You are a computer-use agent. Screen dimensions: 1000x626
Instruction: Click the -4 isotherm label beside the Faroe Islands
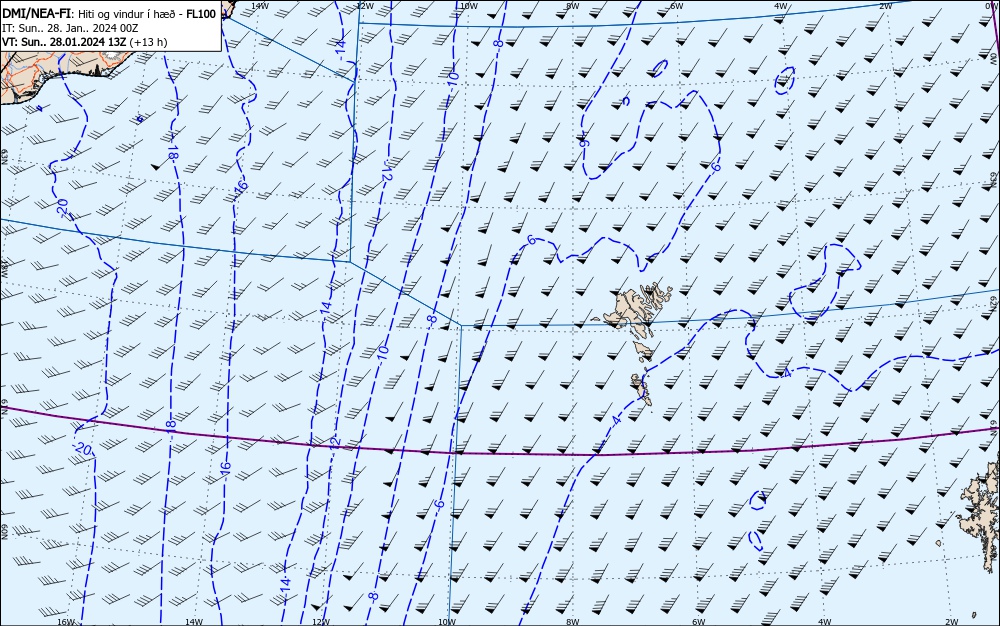(615, 420)
